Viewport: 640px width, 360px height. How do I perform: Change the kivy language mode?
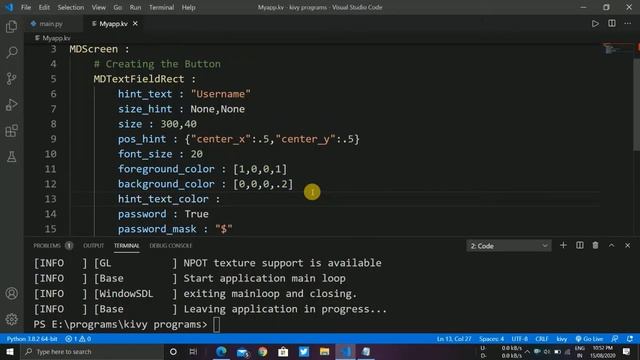562,339
